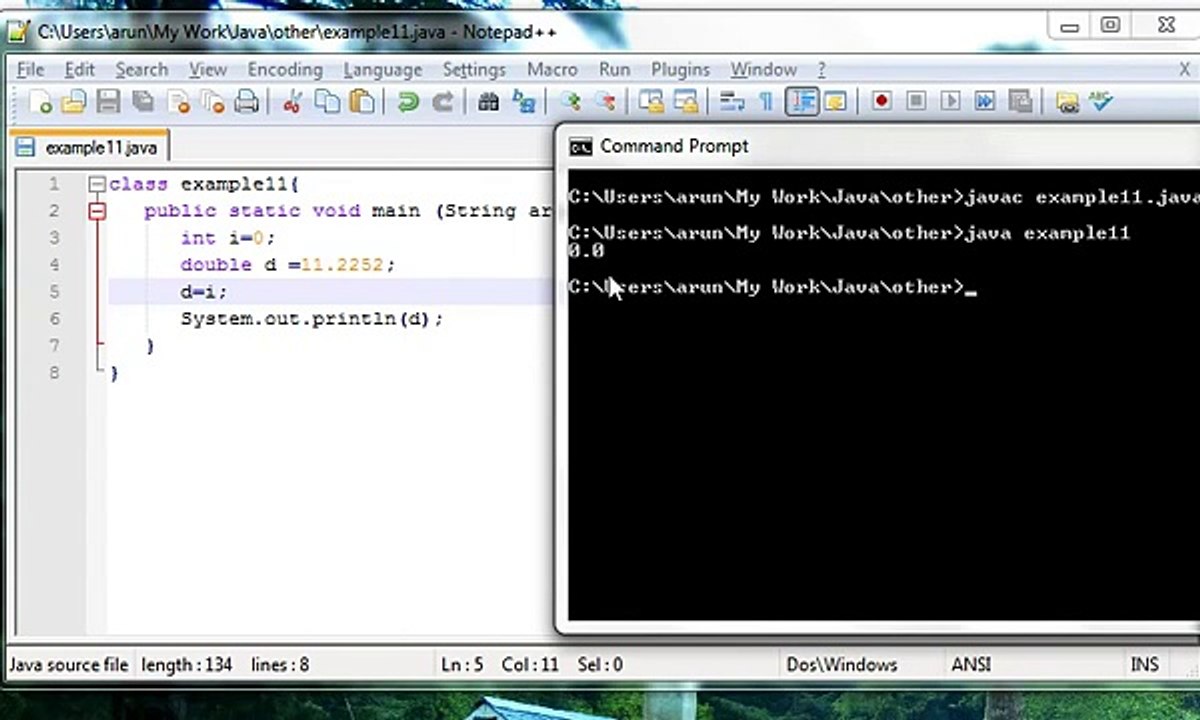Stop macro recording with the square stop icon
1200x720 pixels.
pyautogui.click(x=916, y=101)
